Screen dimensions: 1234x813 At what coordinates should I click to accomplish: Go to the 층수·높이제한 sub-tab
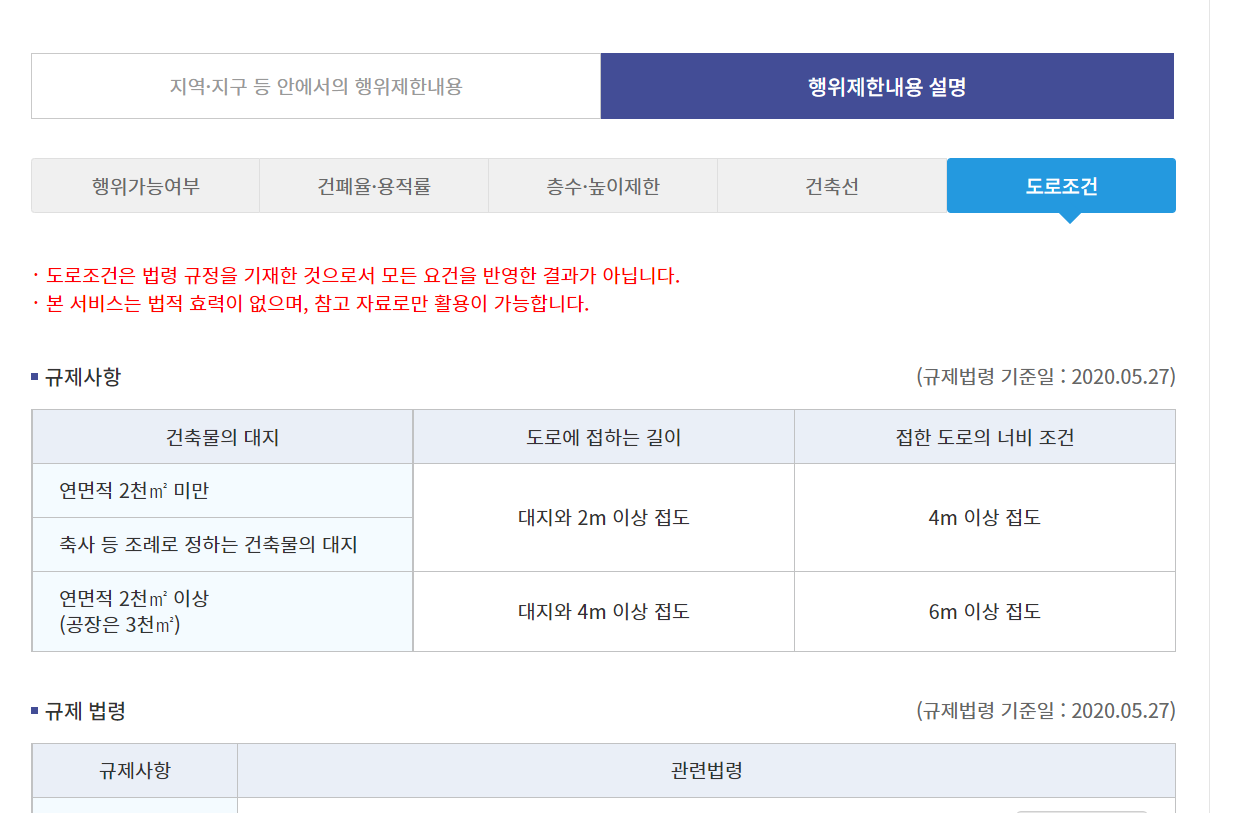point(603,186)
